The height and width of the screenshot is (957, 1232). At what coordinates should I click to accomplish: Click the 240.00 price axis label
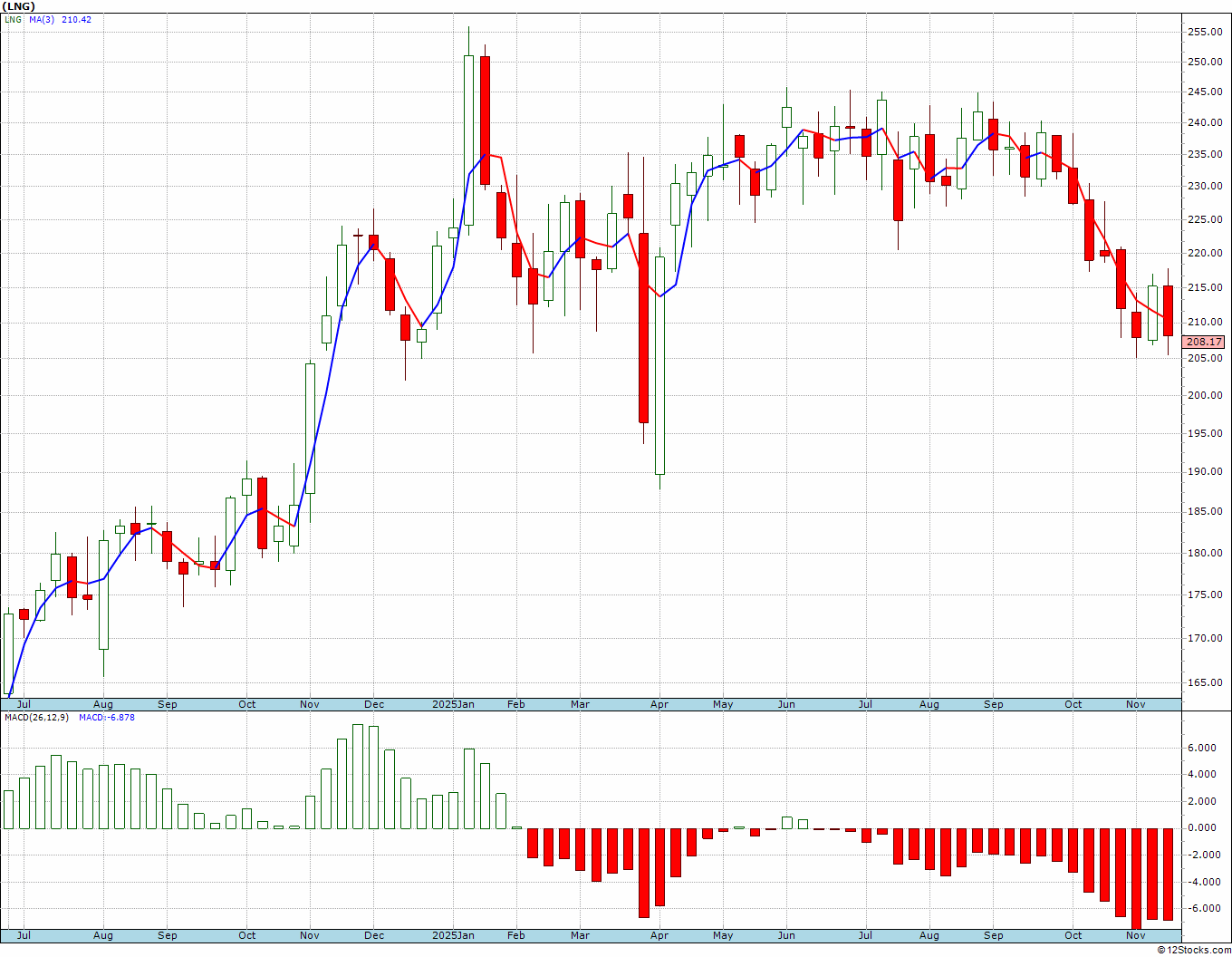(x=1204, y=123)
